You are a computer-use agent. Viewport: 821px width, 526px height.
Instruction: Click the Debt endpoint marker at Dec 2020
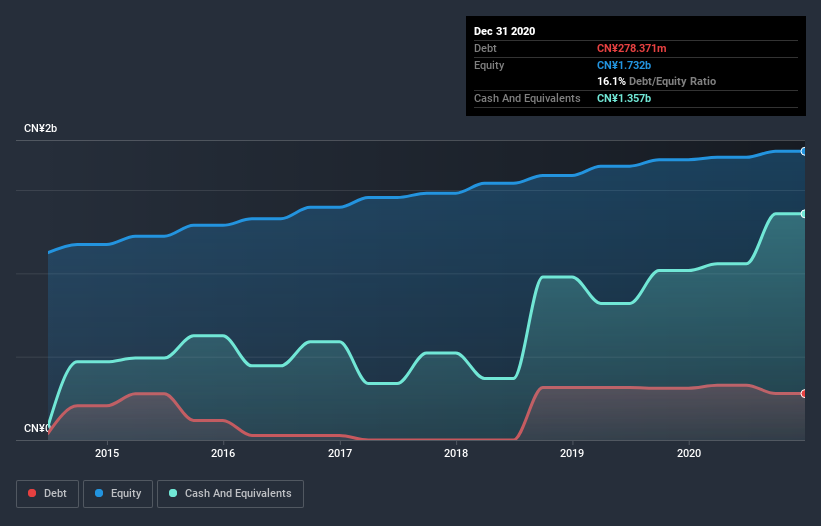click(x=804, y=394)
